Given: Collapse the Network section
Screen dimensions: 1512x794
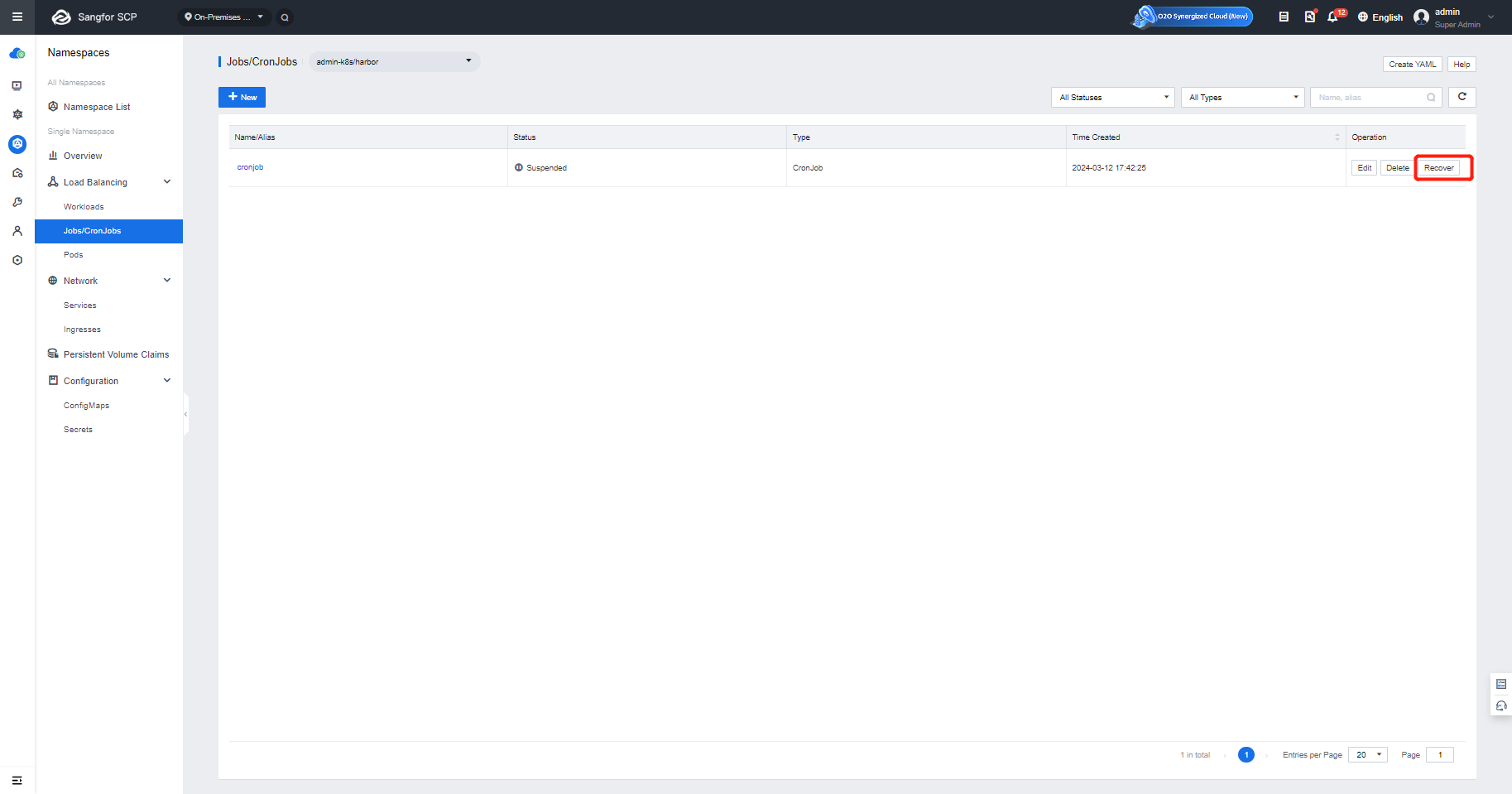Looking at the screenshot, I should pos(167,281).
